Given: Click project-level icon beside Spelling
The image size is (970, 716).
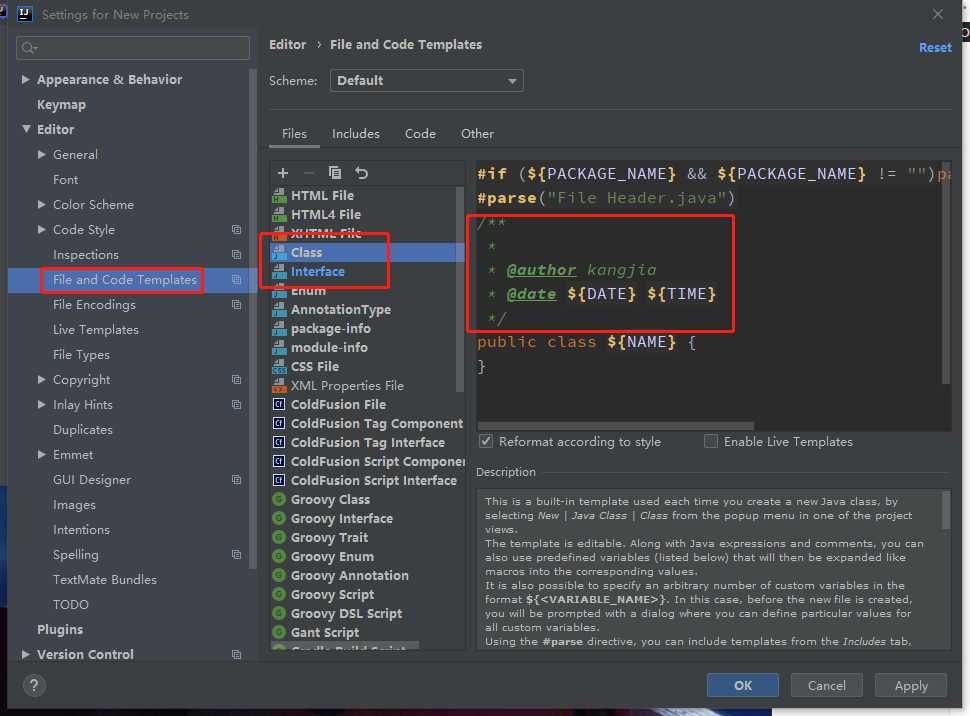Looking at the screenshot, I should tap(236, 554).
